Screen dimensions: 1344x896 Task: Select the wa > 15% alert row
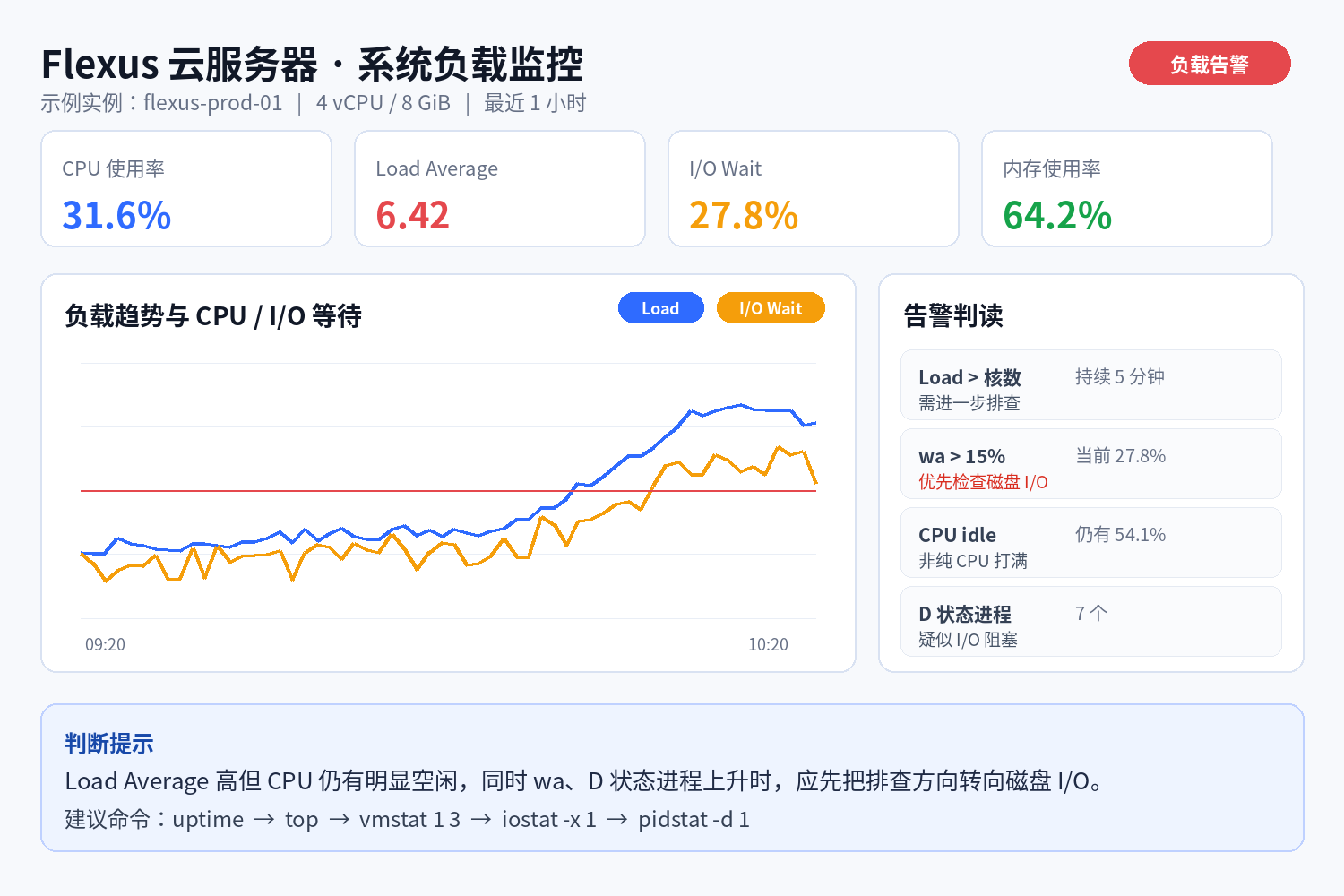1091,464
